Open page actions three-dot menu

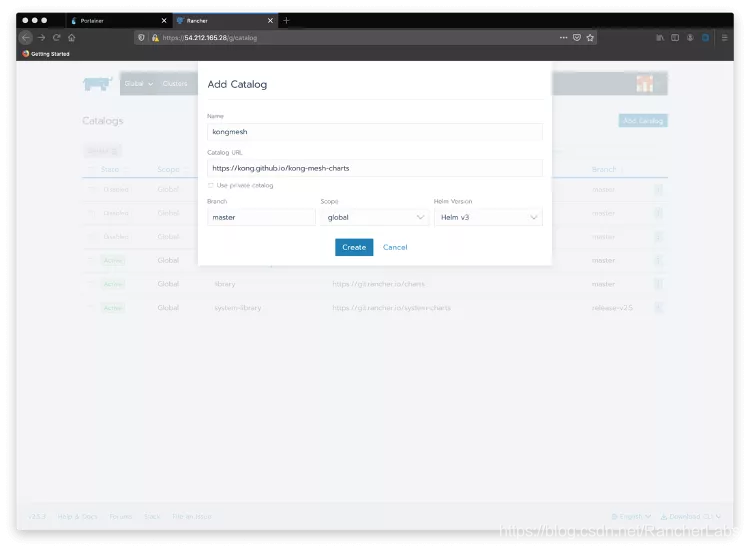pyautogui.click(x=563, y=37)
